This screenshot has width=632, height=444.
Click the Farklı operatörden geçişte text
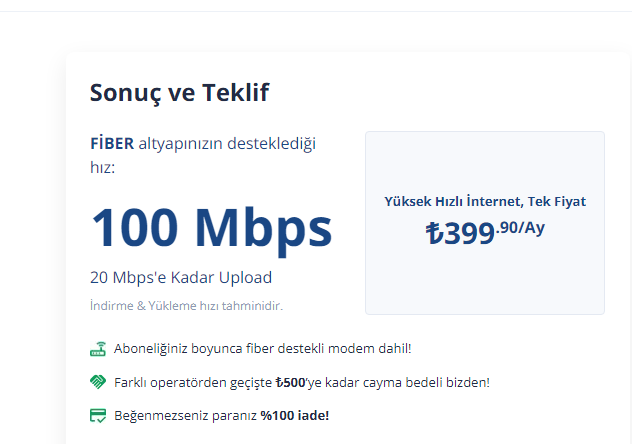click(193, 383)
